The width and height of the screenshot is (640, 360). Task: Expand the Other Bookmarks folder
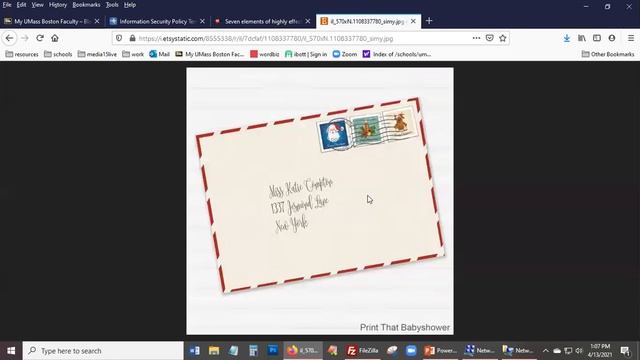coord(608,54)
